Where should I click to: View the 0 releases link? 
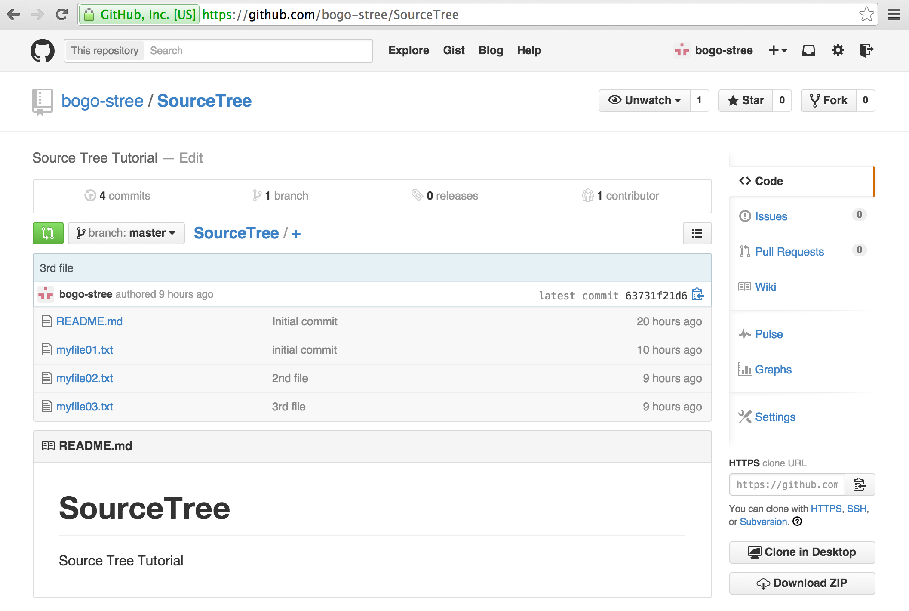pyautogui.click(x=445, y=196)
